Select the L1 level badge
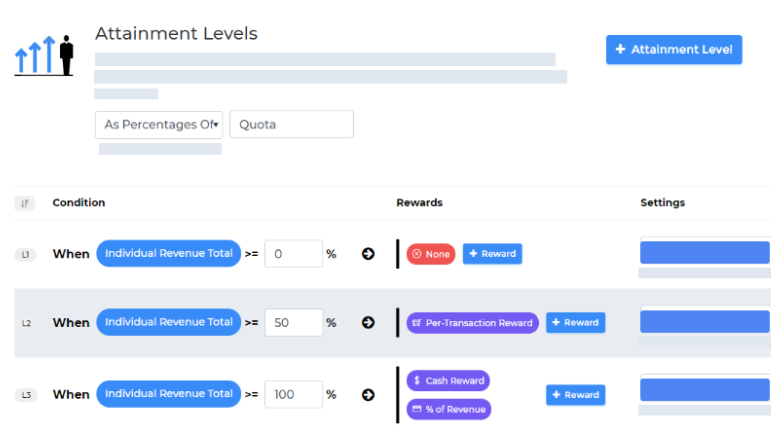 point(26,255)
